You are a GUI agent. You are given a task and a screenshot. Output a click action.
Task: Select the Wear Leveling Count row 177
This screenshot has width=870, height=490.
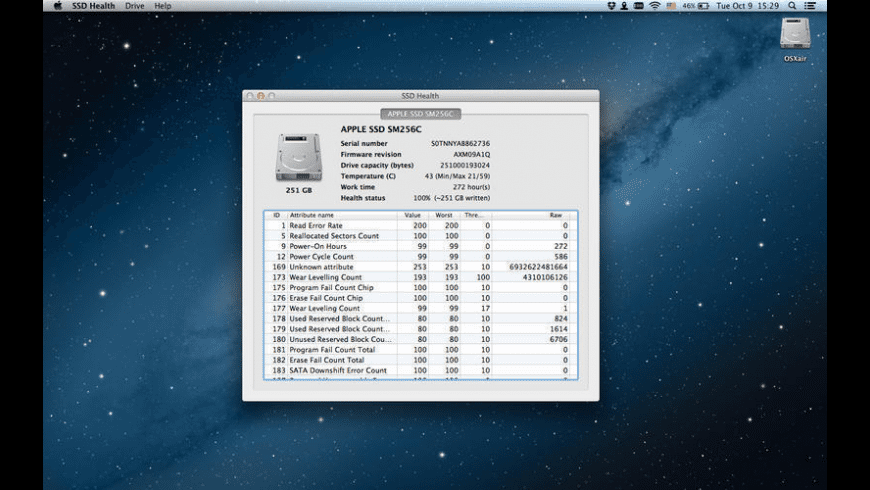(421, 309)
